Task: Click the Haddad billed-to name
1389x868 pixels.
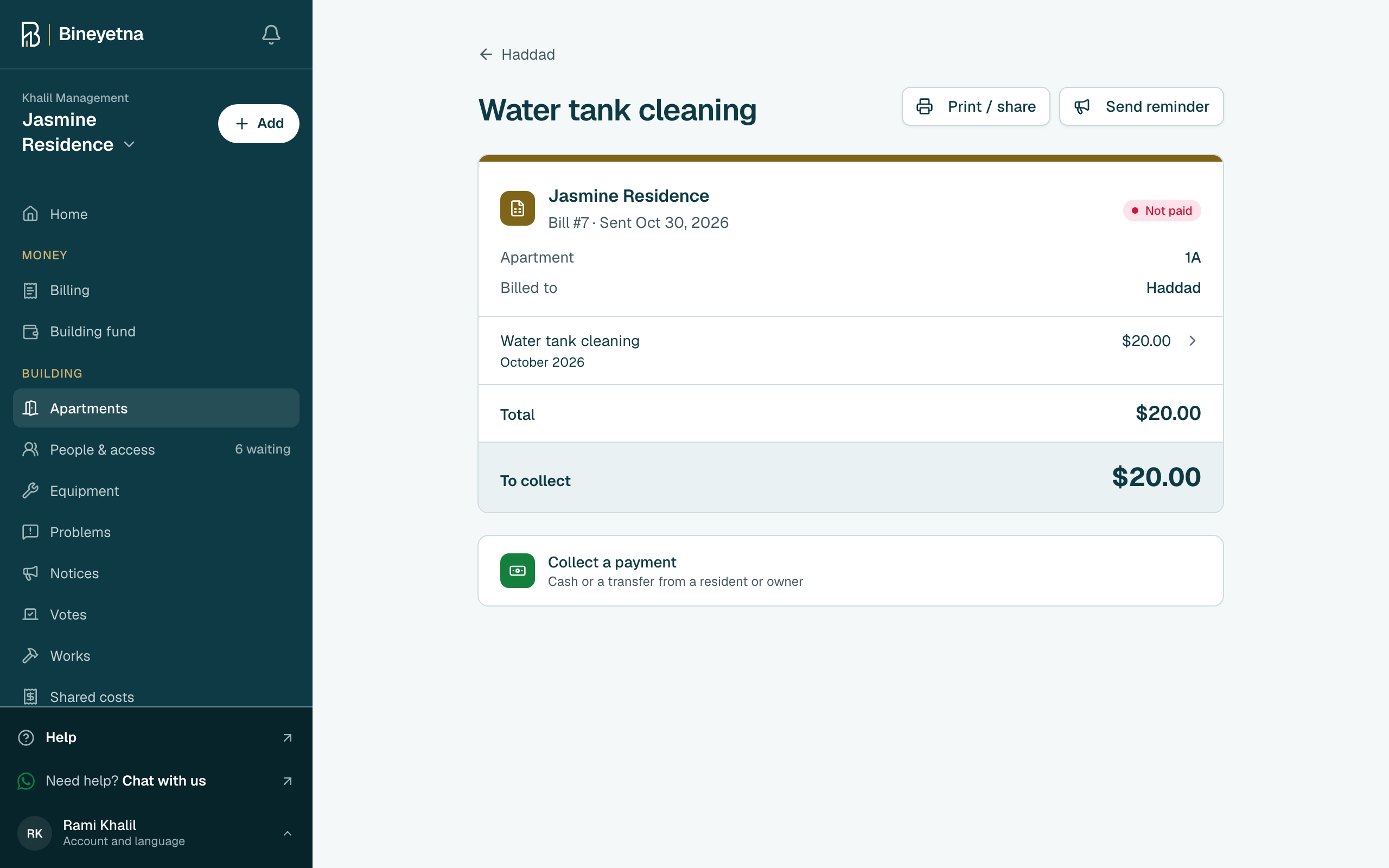Action: (x=1173, y=288)
